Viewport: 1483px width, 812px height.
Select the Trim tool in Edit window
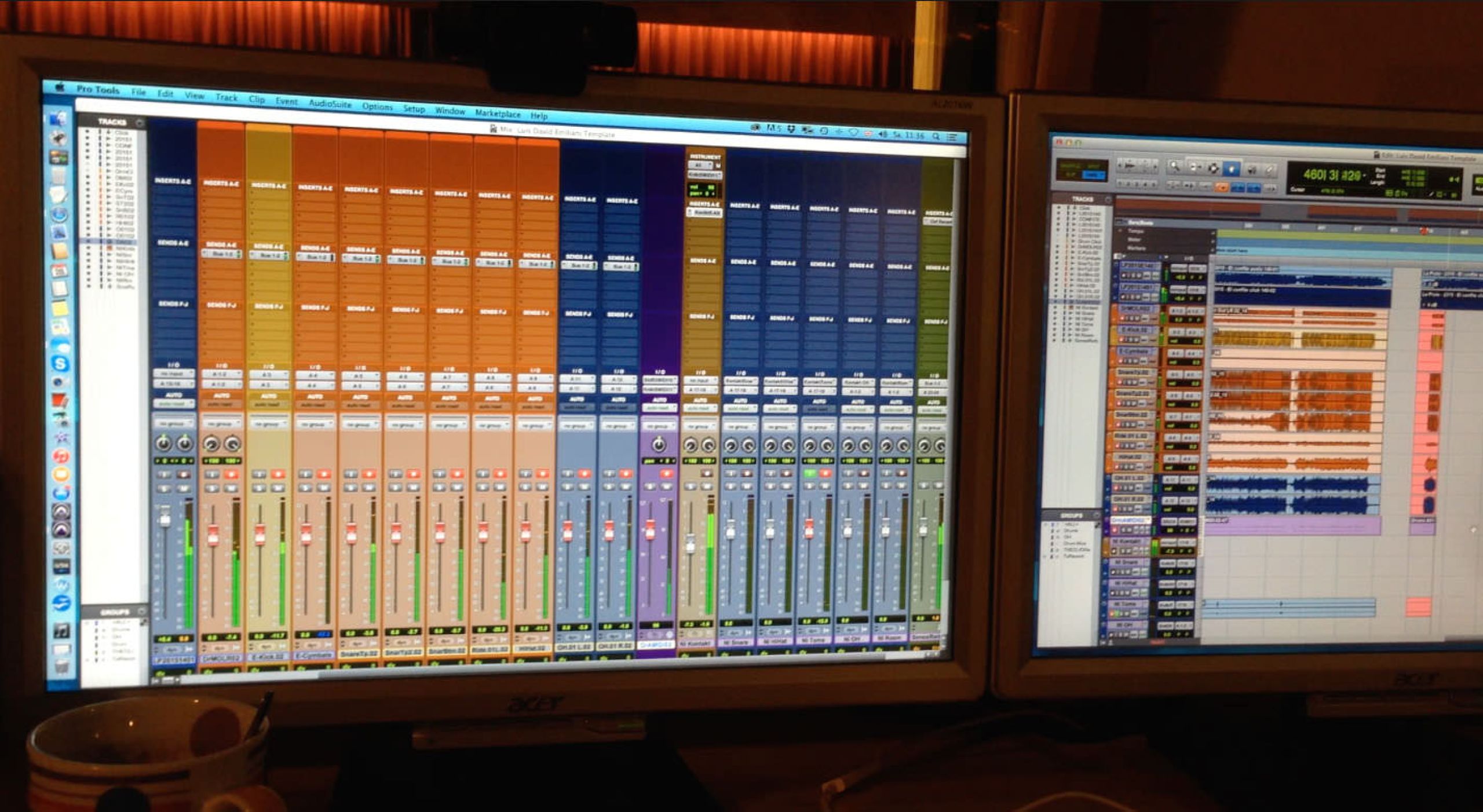tap(1195, 167)
